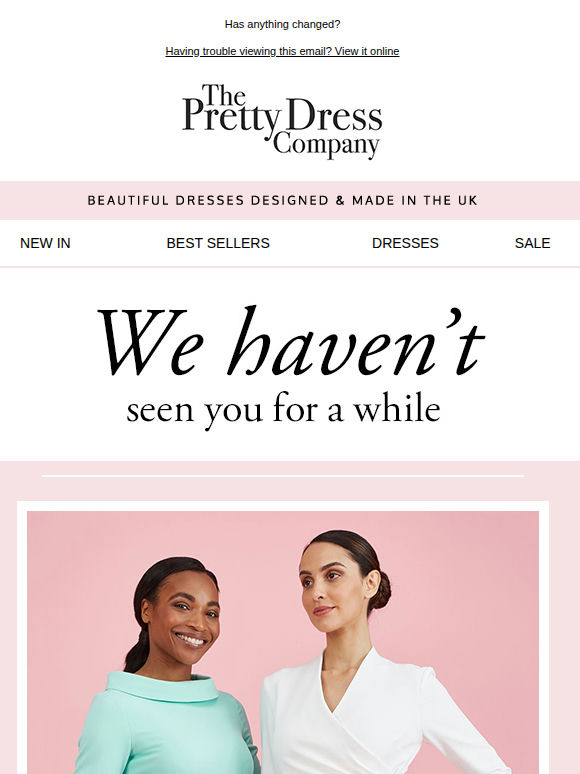
Task: Click the mint dress roll collar
Action: point(163,686)
